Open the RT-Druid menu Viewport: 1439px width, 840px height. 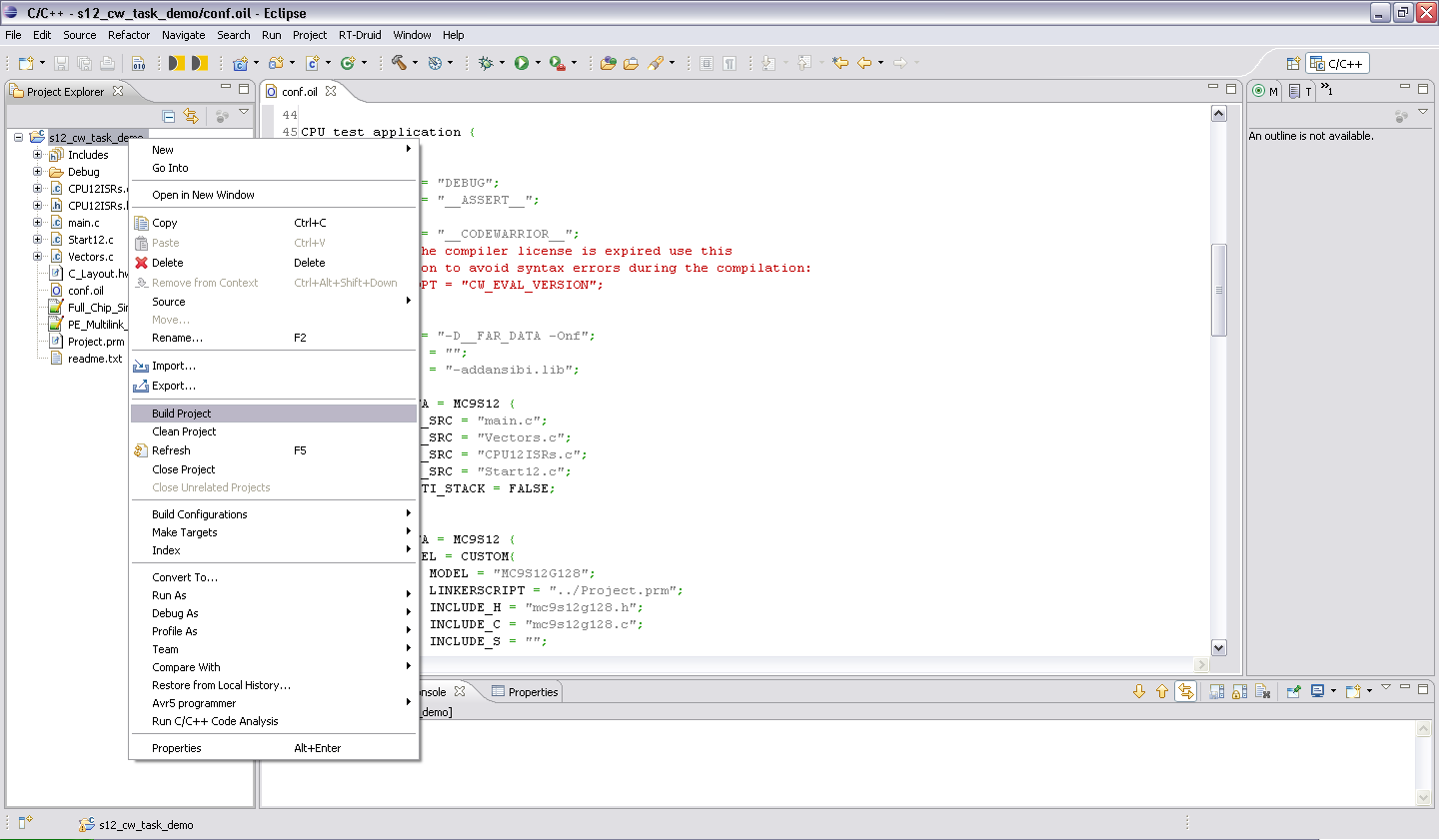[x=360, y=35]
